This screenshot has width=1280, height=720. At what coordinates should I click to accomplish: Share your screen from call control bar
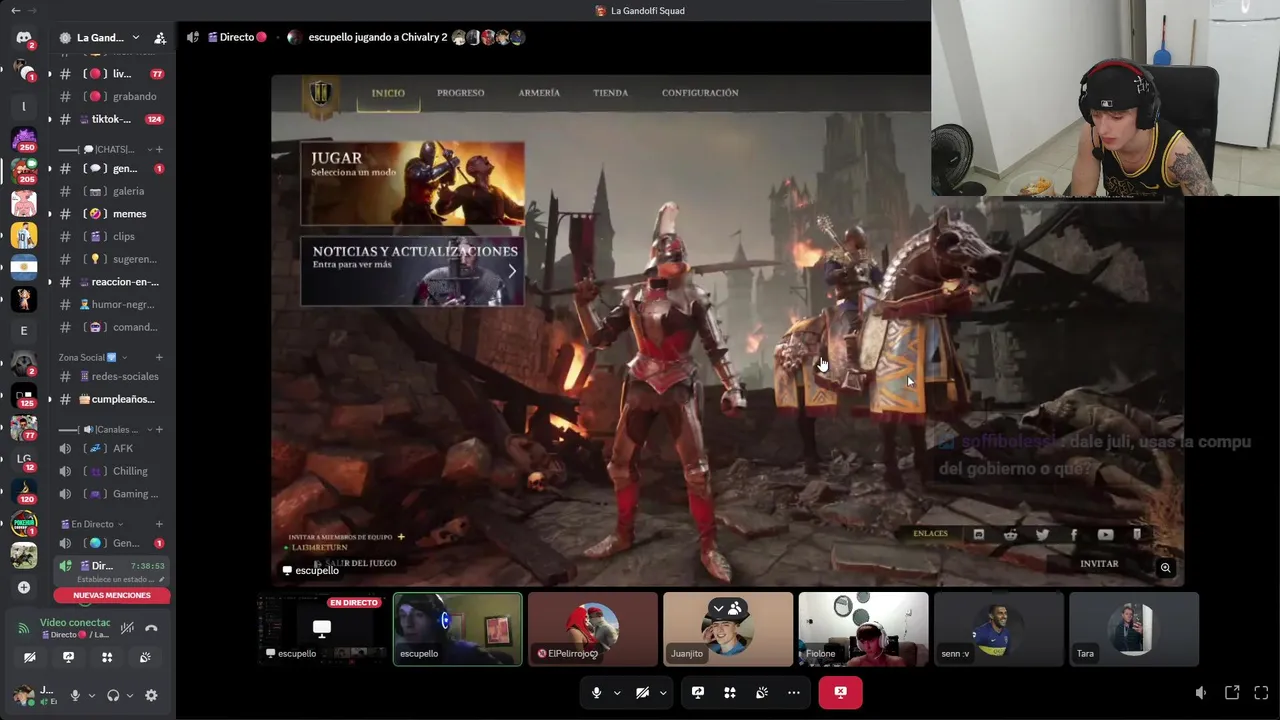pos(698,693)
